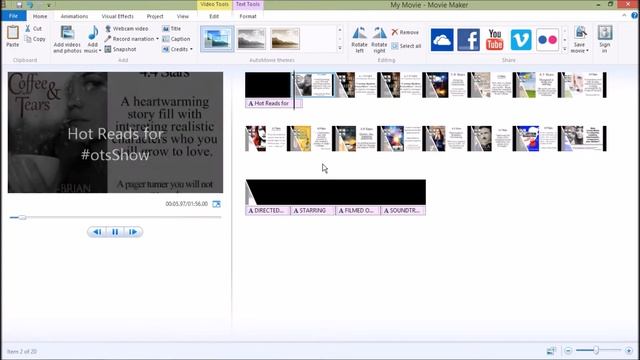640x360 pixels.
Task: Expand the AutoMovie themes gallery
Action: click(340, 48)
